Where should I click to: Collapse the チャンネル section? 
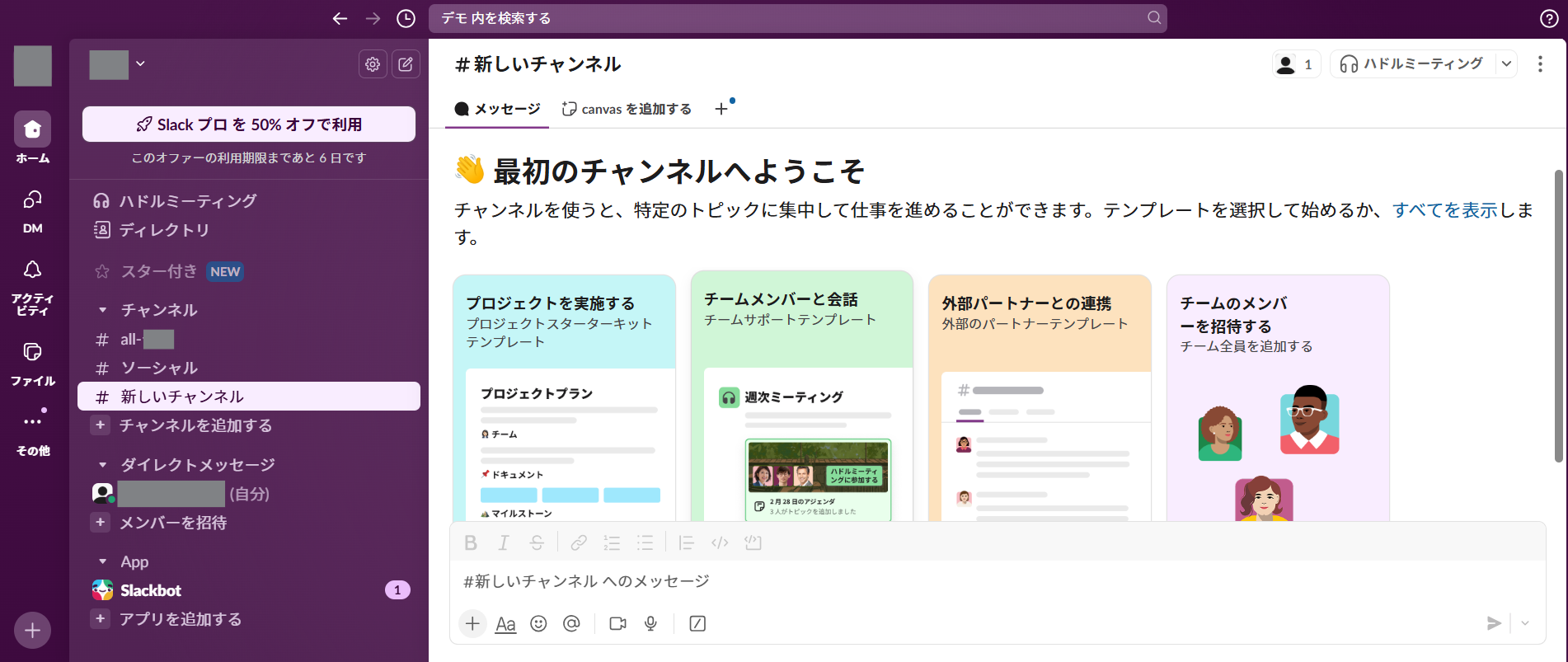(103, 310)
